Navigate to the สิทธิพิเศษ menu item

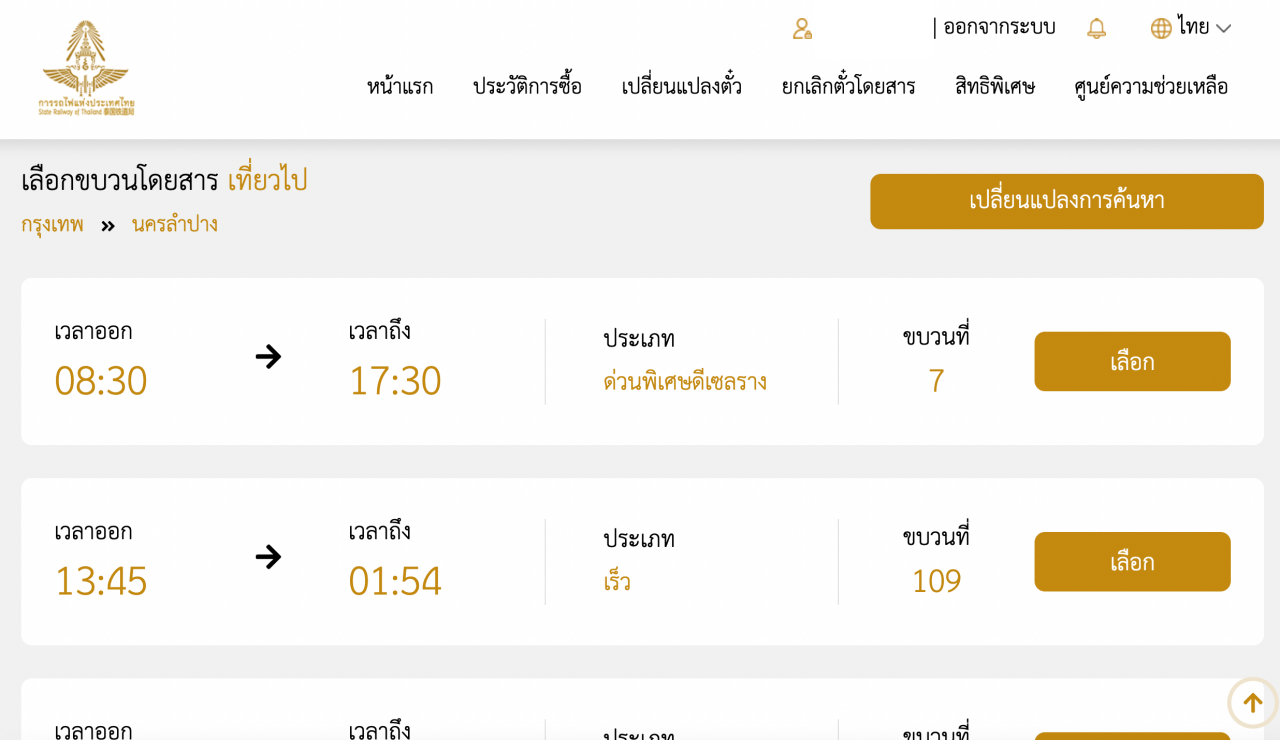coord(995,87)
